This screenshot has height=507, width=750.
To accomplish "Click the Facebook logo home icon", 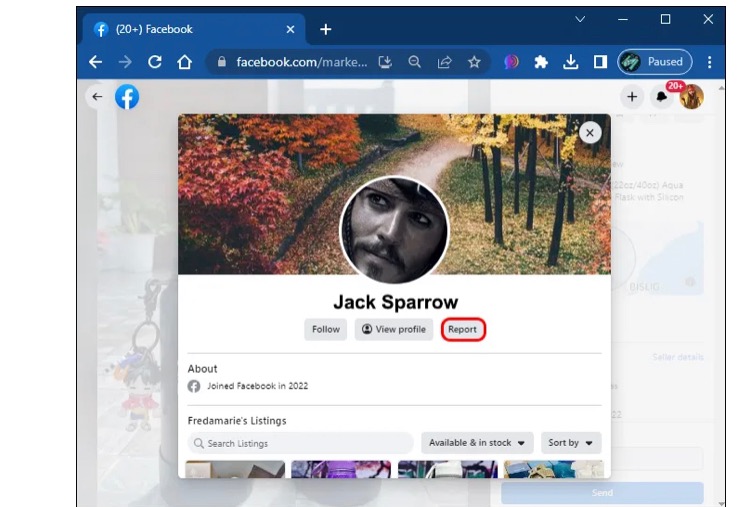I will [127, 97].
